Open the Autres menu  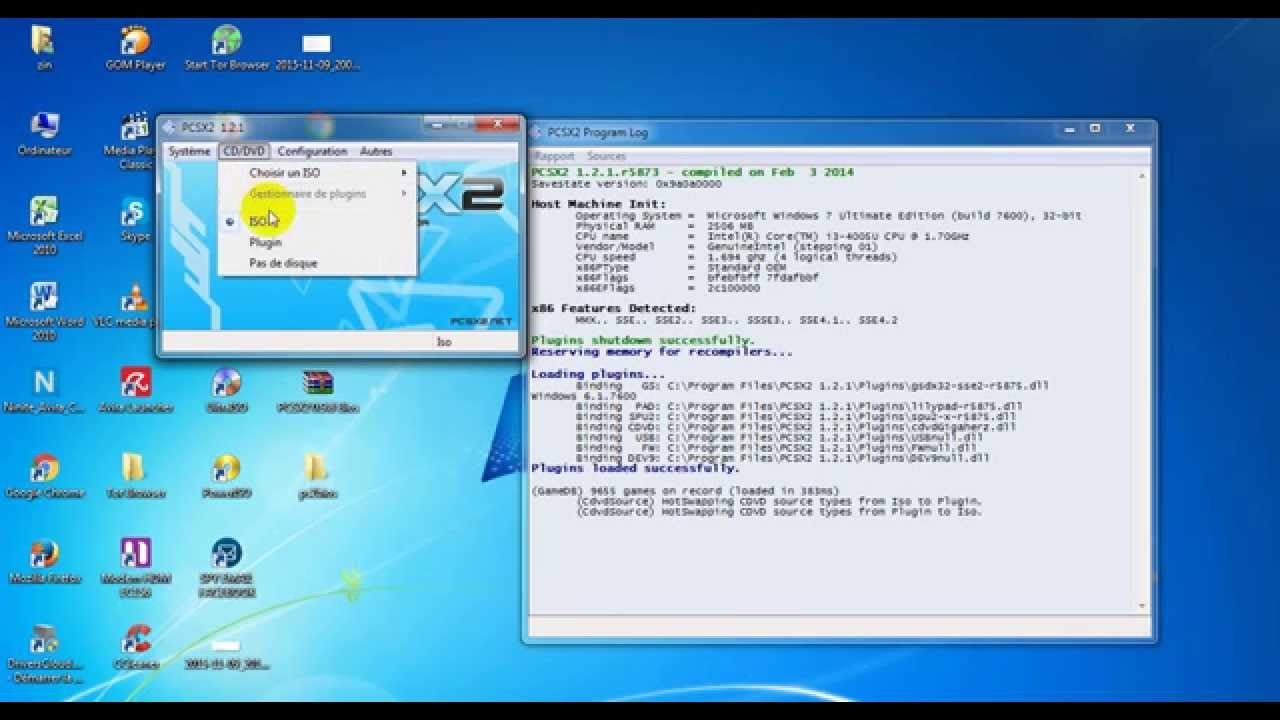tap(376, 151)
